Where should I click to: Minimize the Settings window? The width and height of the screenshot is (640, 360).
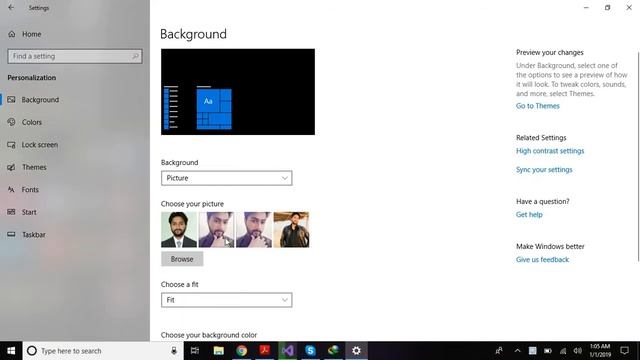click(586, 7)
